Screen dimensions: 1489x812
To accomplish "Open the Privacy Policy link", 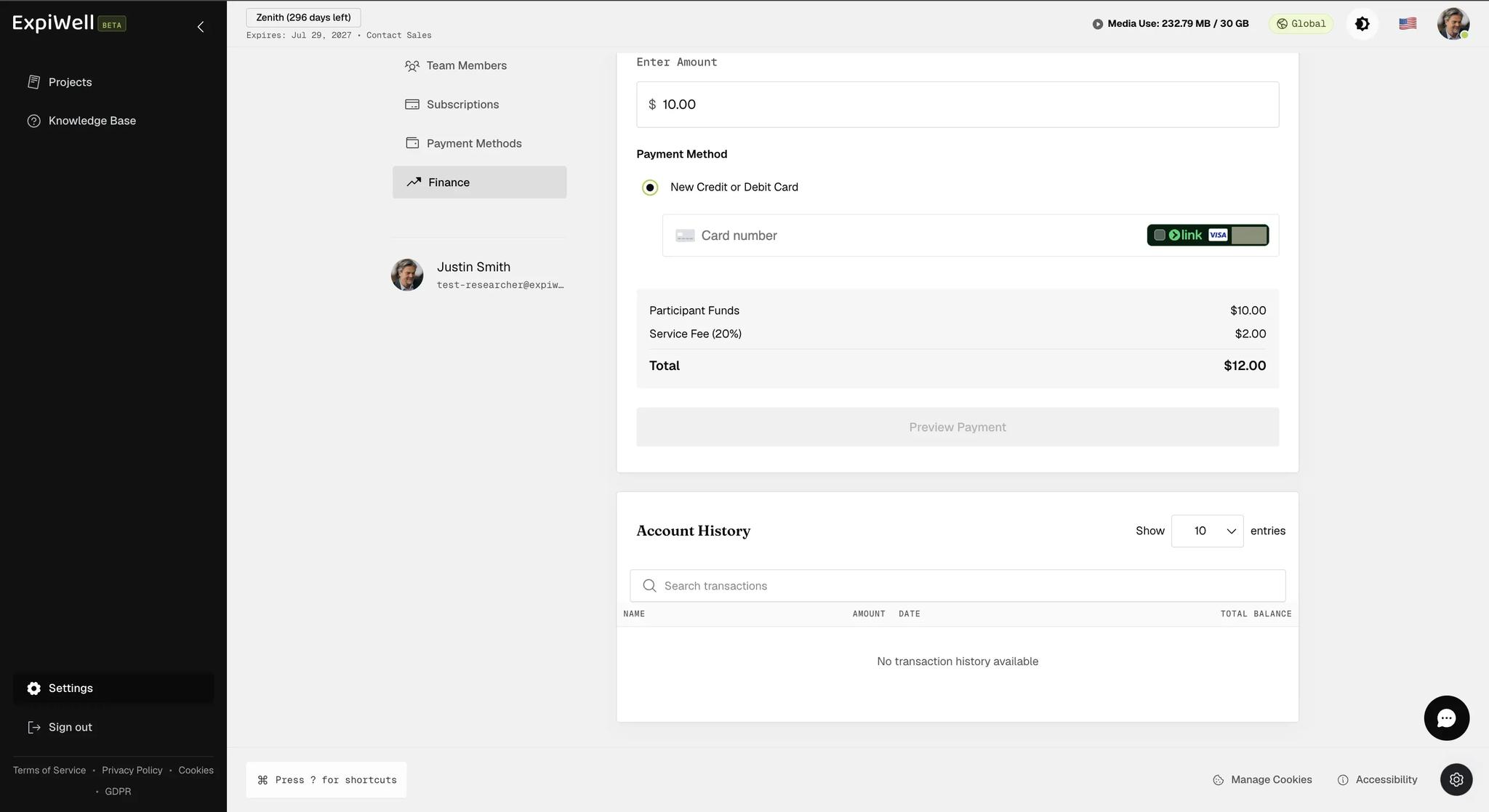I will 132,771.
